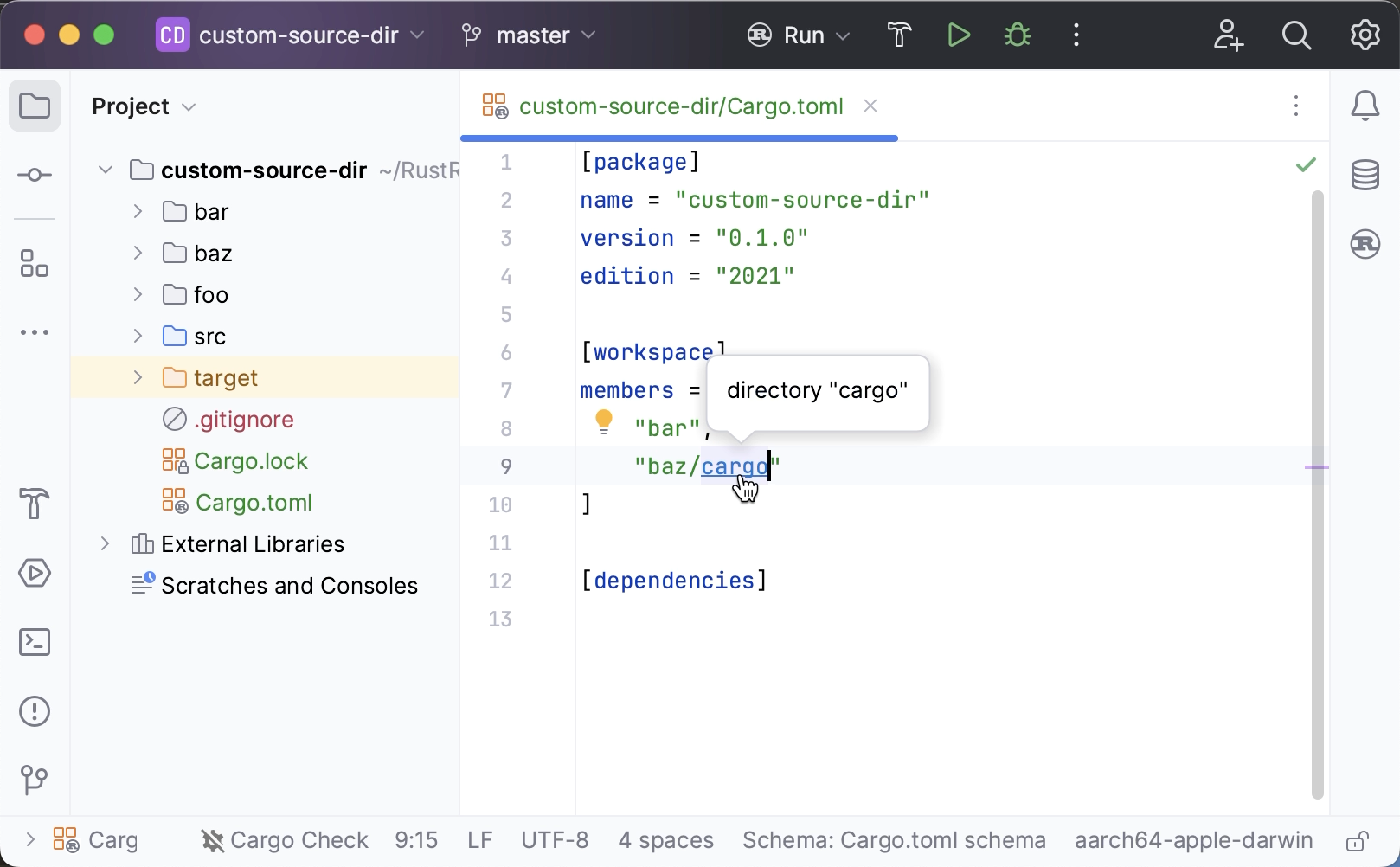This screenshot has height=867, width=1400.
Task: Click the intention lightbulb on line 8
Action: (603, 422)
